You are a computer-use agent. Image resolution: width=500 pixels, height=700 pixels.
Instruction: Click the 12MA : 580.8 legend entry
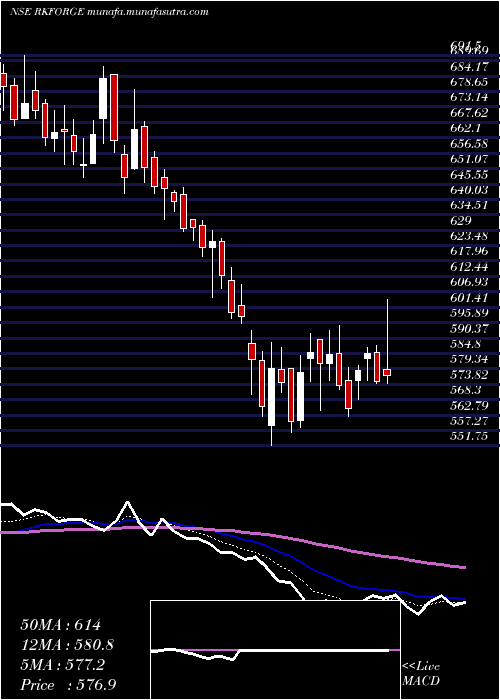pos(67,645)
